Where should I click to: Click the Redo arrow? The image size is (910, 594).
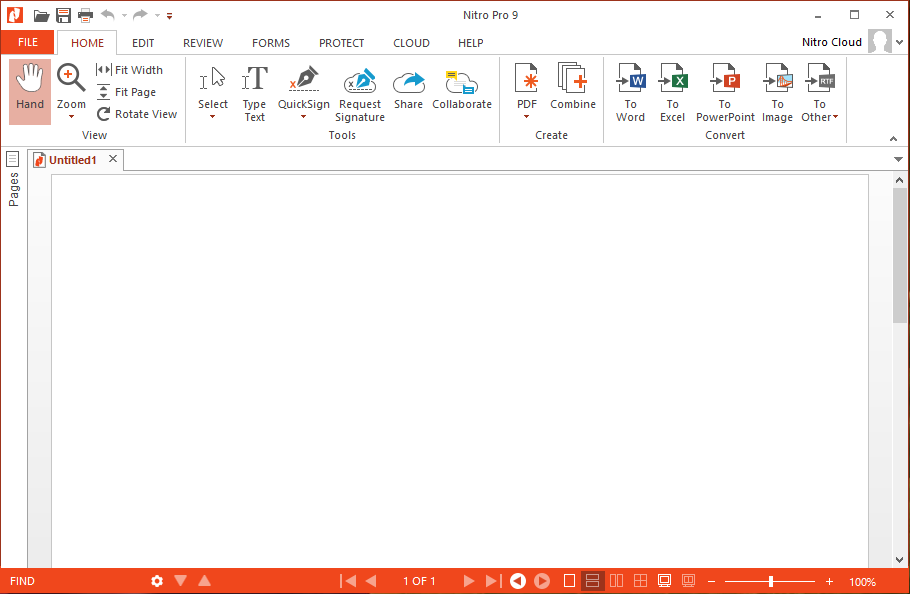click(x=140, y=15)
